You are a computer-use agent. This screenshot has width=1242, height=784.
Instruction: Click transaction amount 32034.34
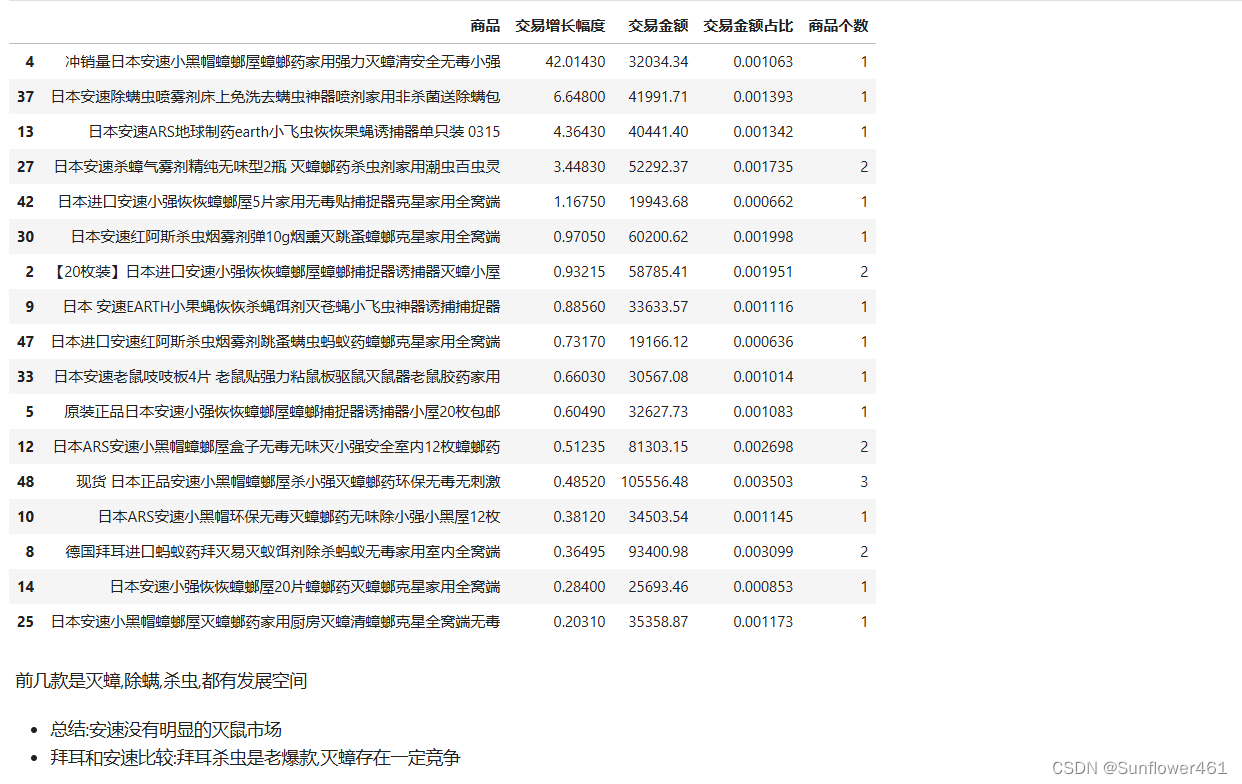click(658, 62)
